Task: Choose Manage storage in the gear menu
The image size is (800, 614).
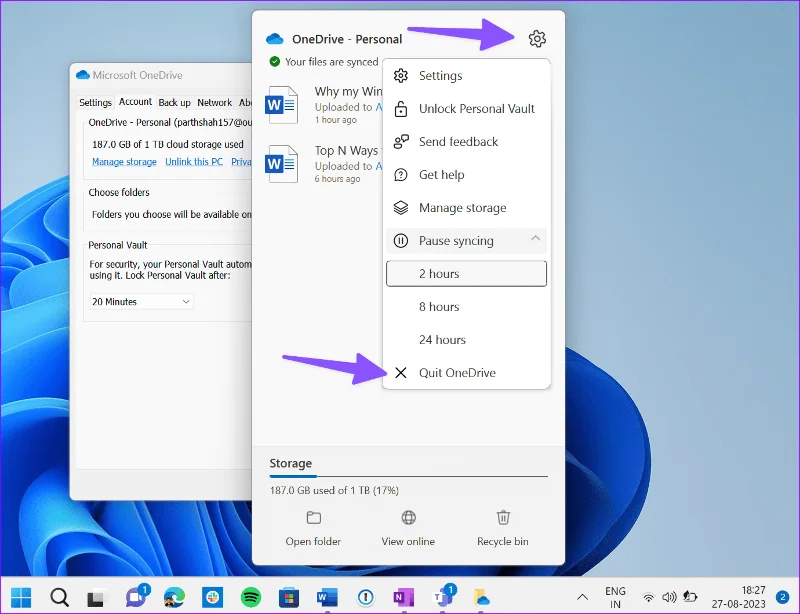Action: point(466,208)
